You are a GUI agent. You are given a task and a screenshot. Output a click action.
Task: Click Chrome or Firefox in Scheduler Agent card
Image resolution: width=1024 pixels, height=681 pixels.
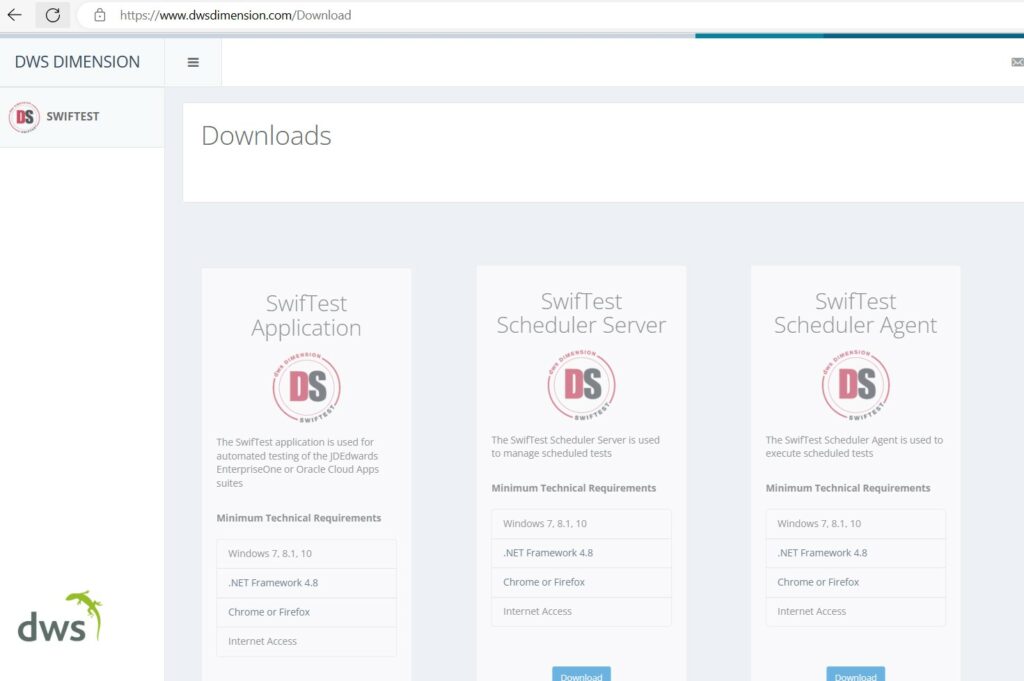coord(856,582)
